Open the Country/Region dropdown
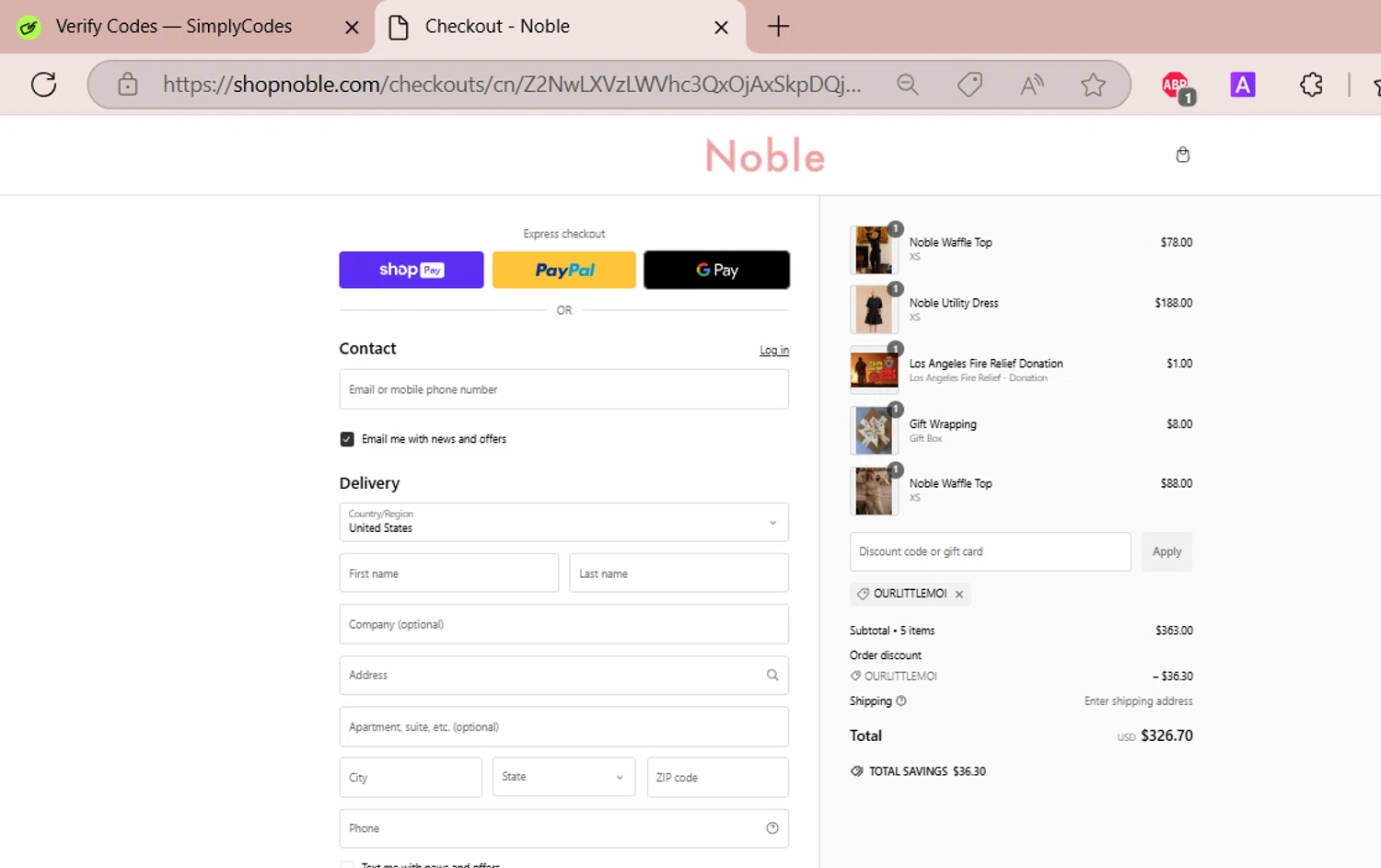 (x=563, y=522)
